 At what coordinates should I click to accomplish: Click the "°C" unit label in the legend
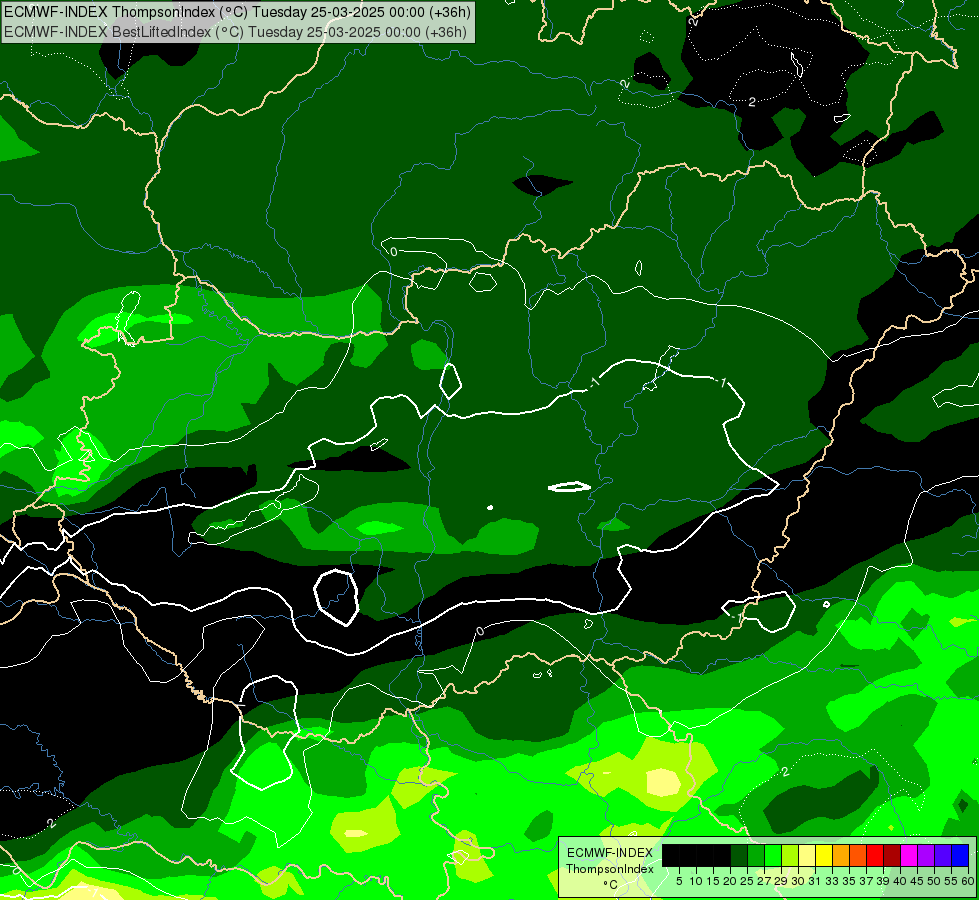click(x=611, y=885)
